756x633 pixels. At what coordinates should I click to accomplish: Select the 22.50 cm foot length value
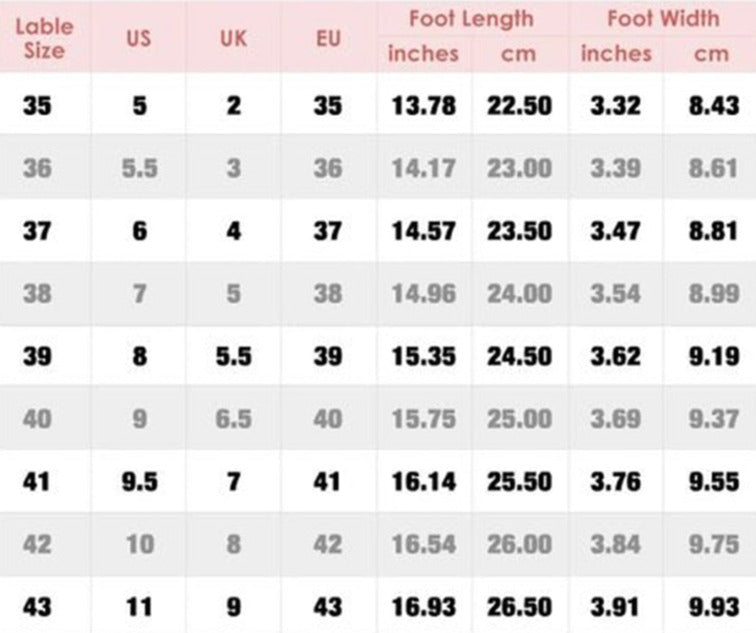(x=519, y=106)
